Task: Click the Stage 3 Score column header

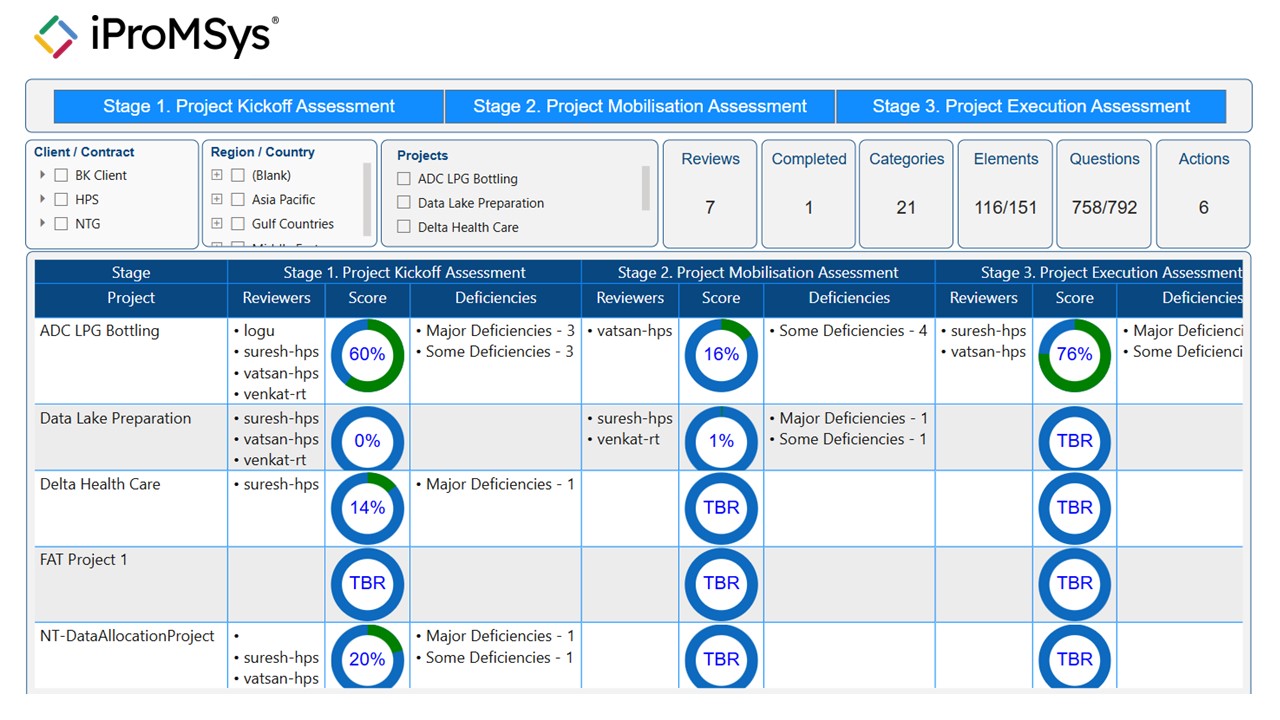Action: (x=1075, y=298)
